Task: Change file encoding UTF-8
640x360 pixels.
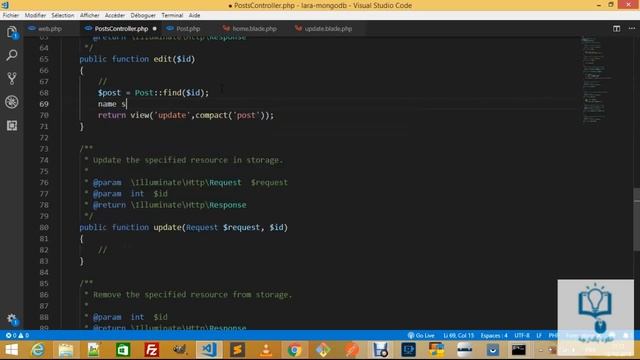Action: 522,336
